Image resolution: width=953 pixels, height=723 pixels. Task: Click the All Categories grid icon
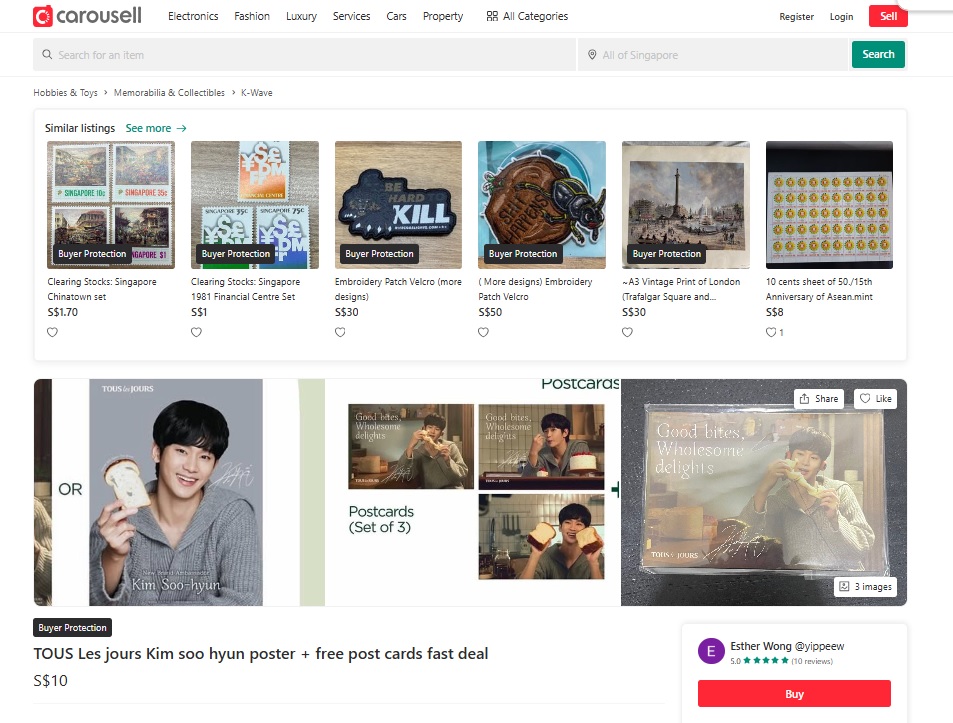pyautogui.click(x=492, y=16)
